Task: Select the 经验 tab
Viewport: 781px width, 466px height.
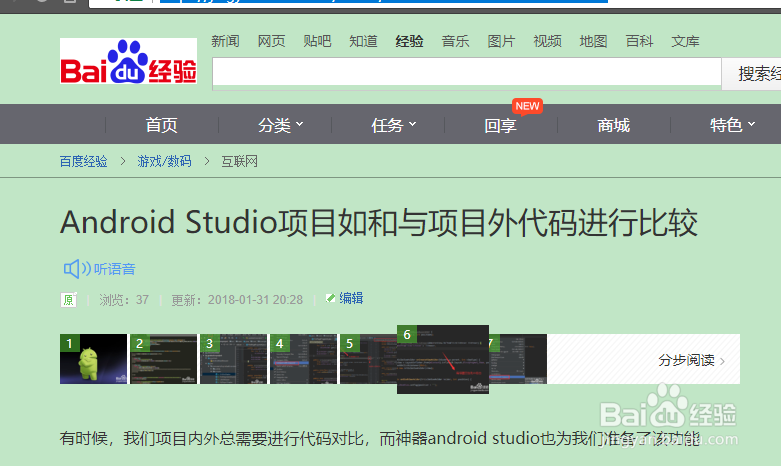Action: point(409,41)
